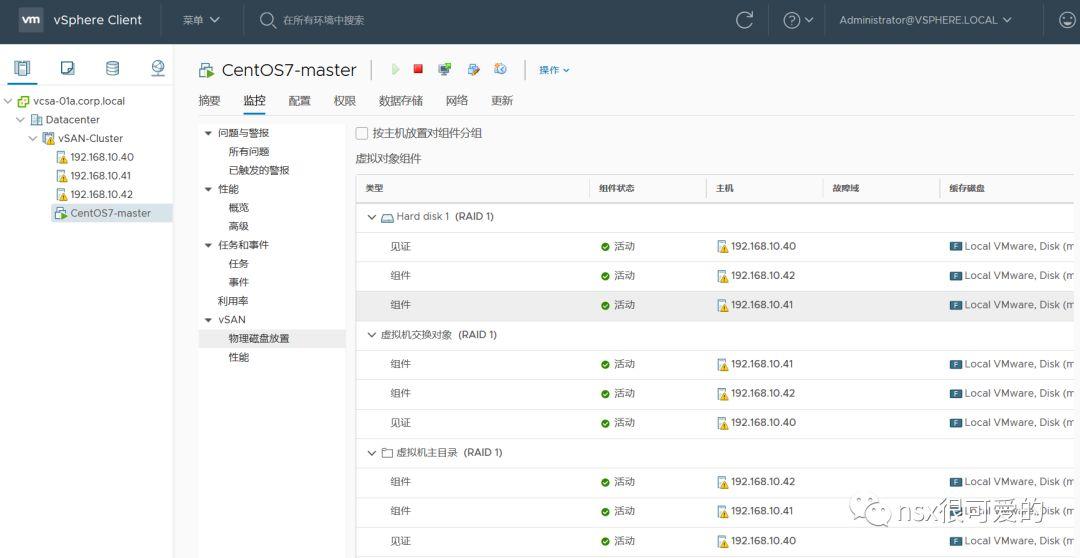
Task: Open 性能 under the vSAN section
Action: coord(239,358)
